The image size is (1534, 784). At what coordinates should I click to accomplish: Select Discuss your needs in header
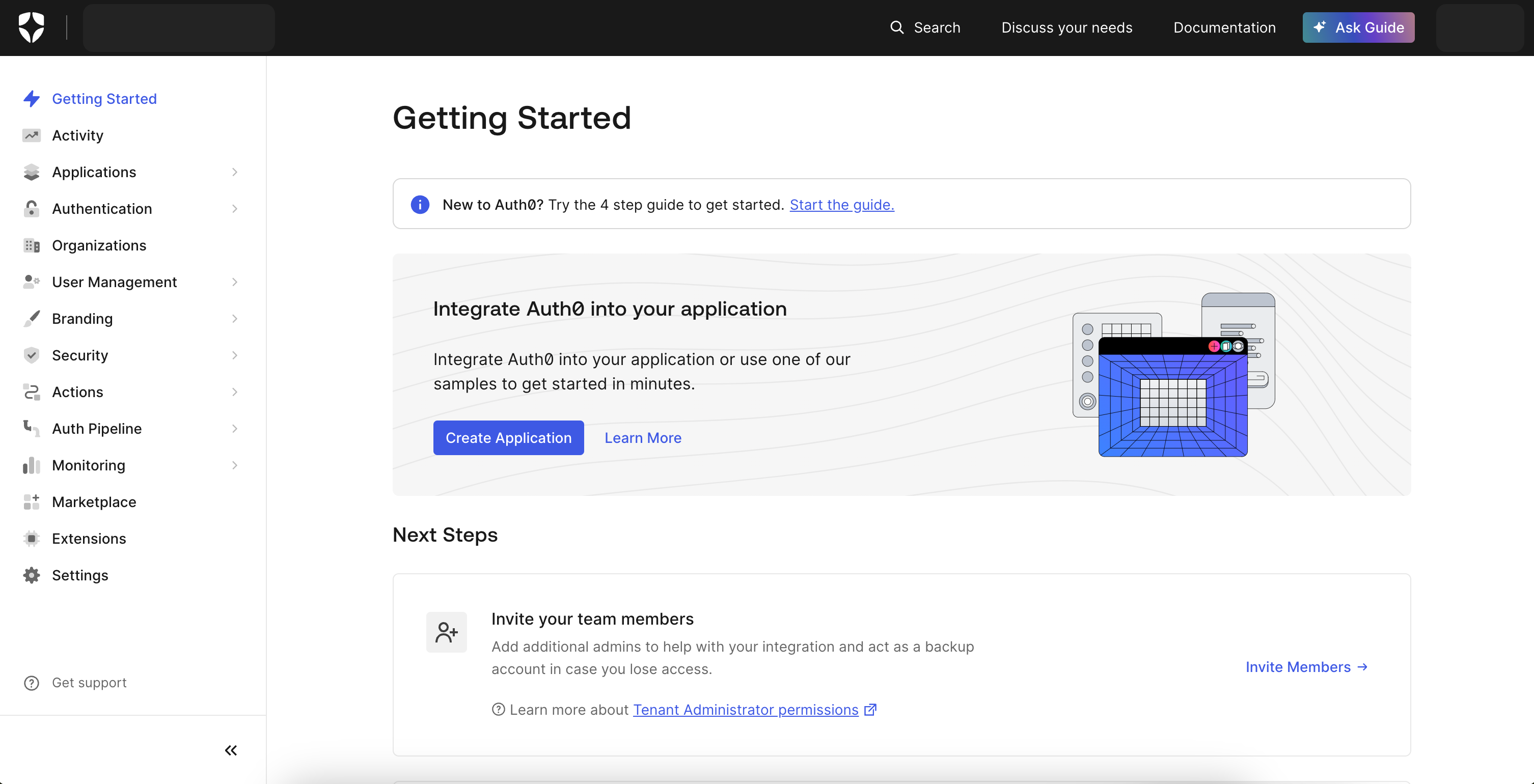click(1066, 27)
